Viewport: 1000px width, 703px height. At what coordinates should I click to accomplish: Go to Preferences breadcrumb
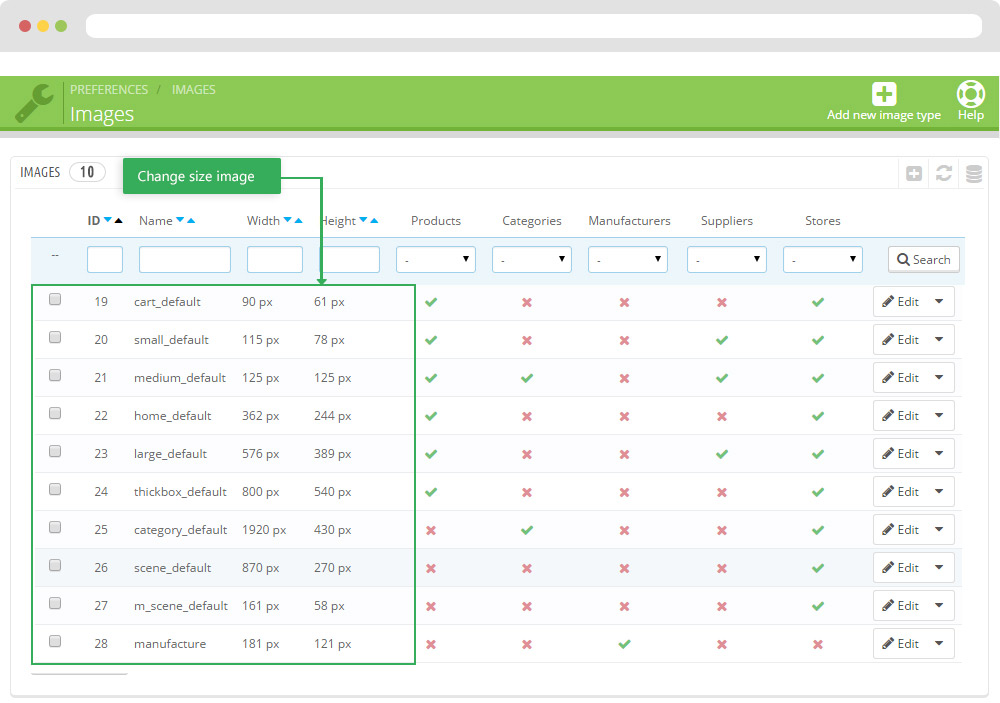pos(109,90)
